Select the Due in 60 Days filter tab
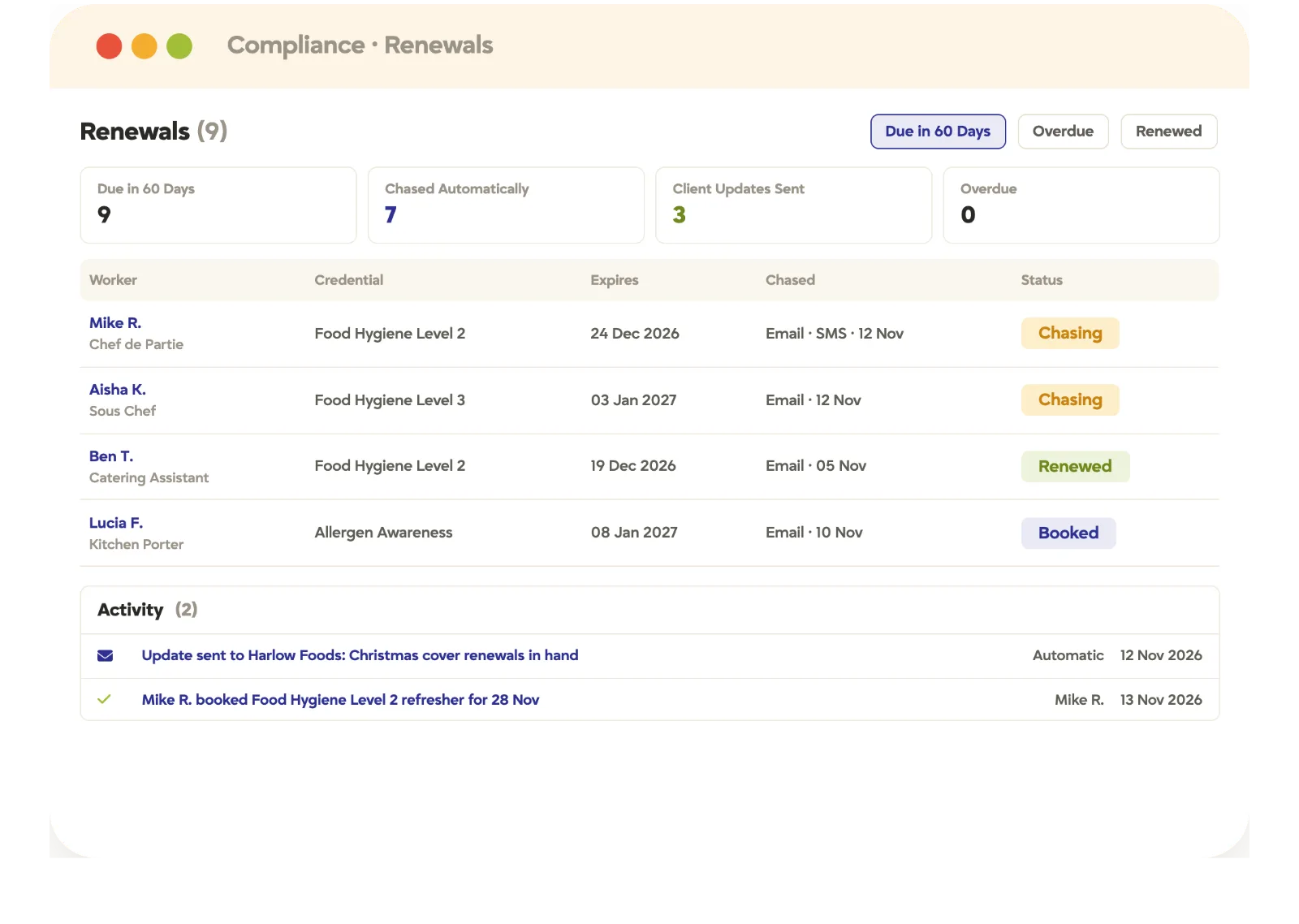Screen dimensions: 1299x924 pyautogui.click(x=938, y=132)
